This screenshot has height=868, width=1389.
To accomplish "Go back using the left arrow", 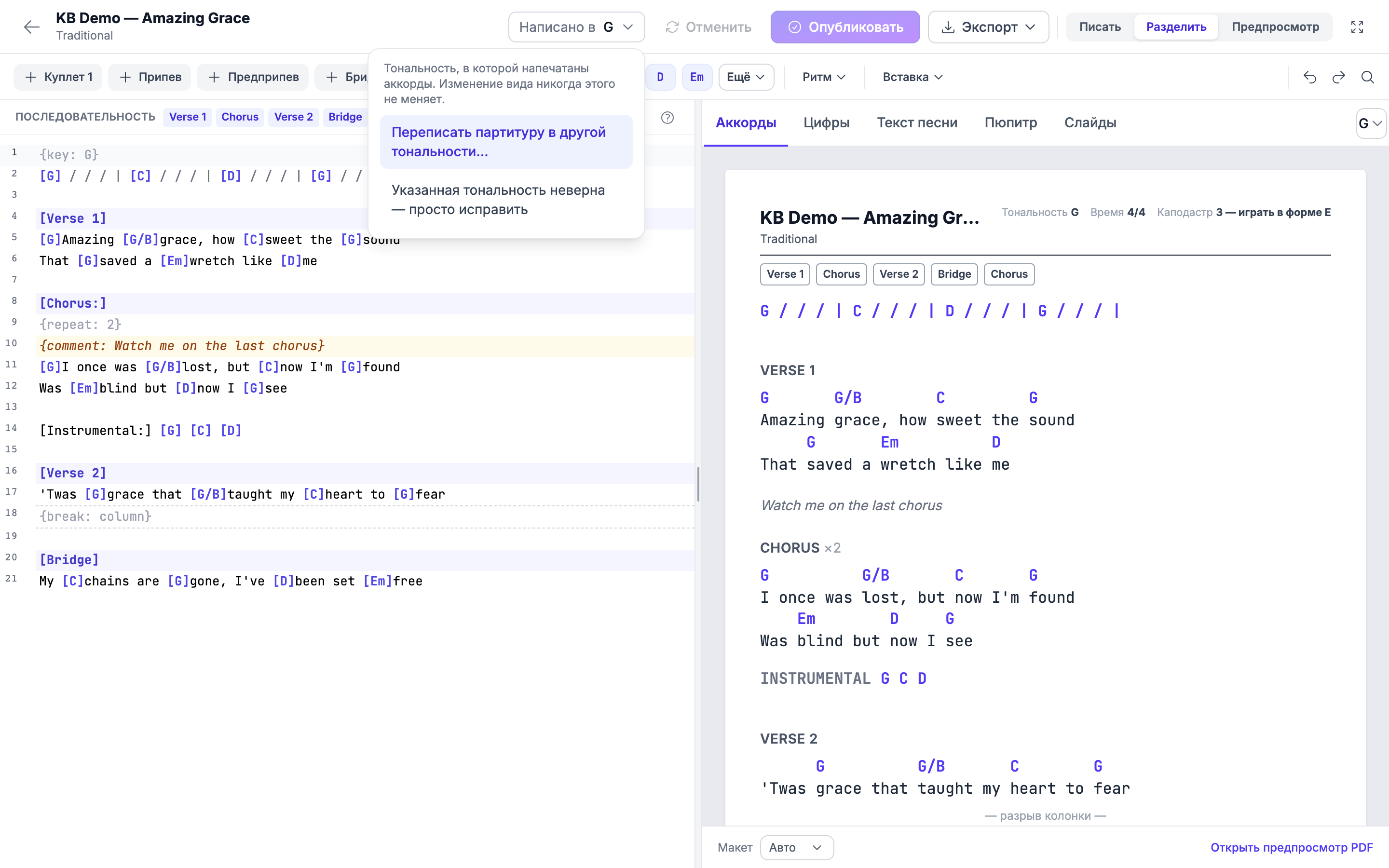I will (31, 27).
